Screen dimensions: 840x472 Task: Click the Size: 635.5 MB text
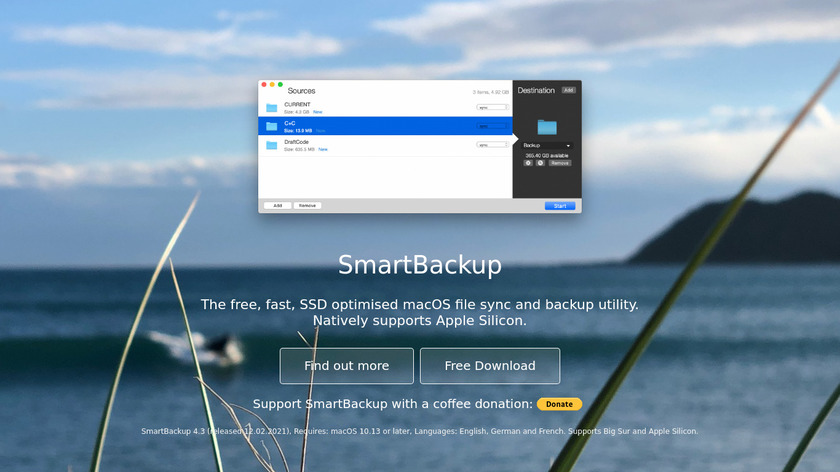click(x=299, y=149)
